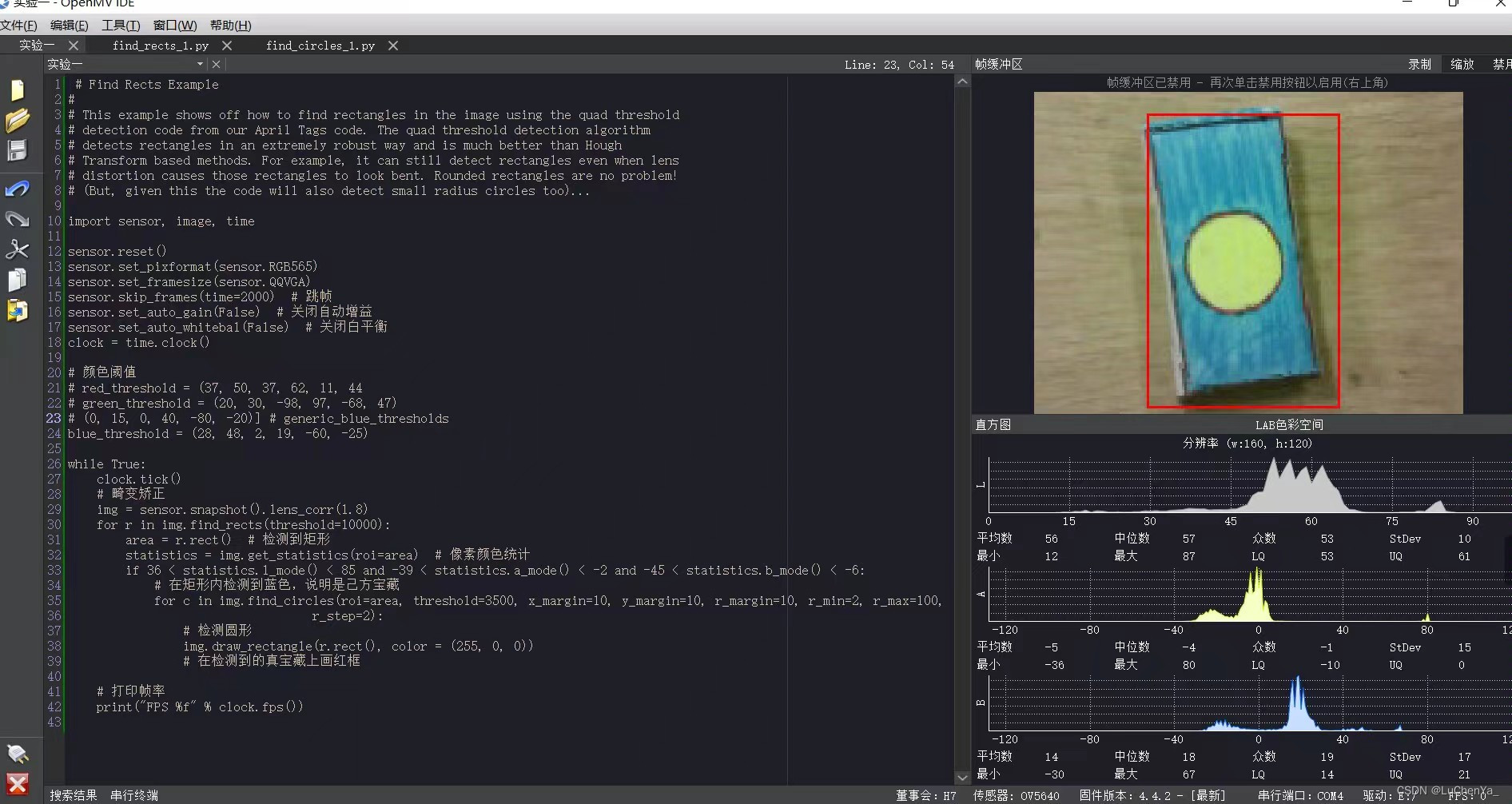
Task: Open the 串行终端 terminal panel
Action: pyautogui.click(x=134, y=794)
